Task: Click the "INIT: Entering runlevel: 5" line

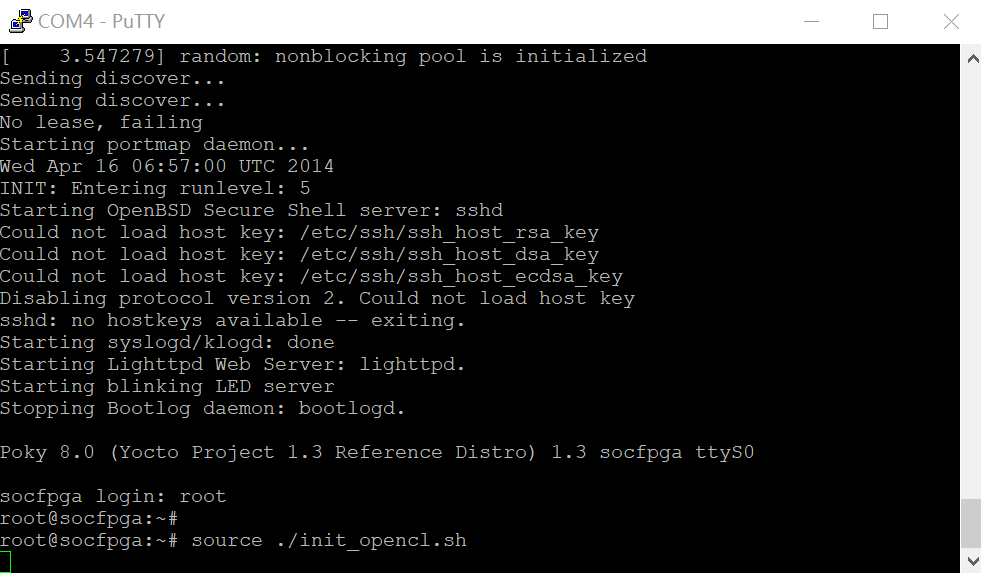Action: (x=155, y=188)
